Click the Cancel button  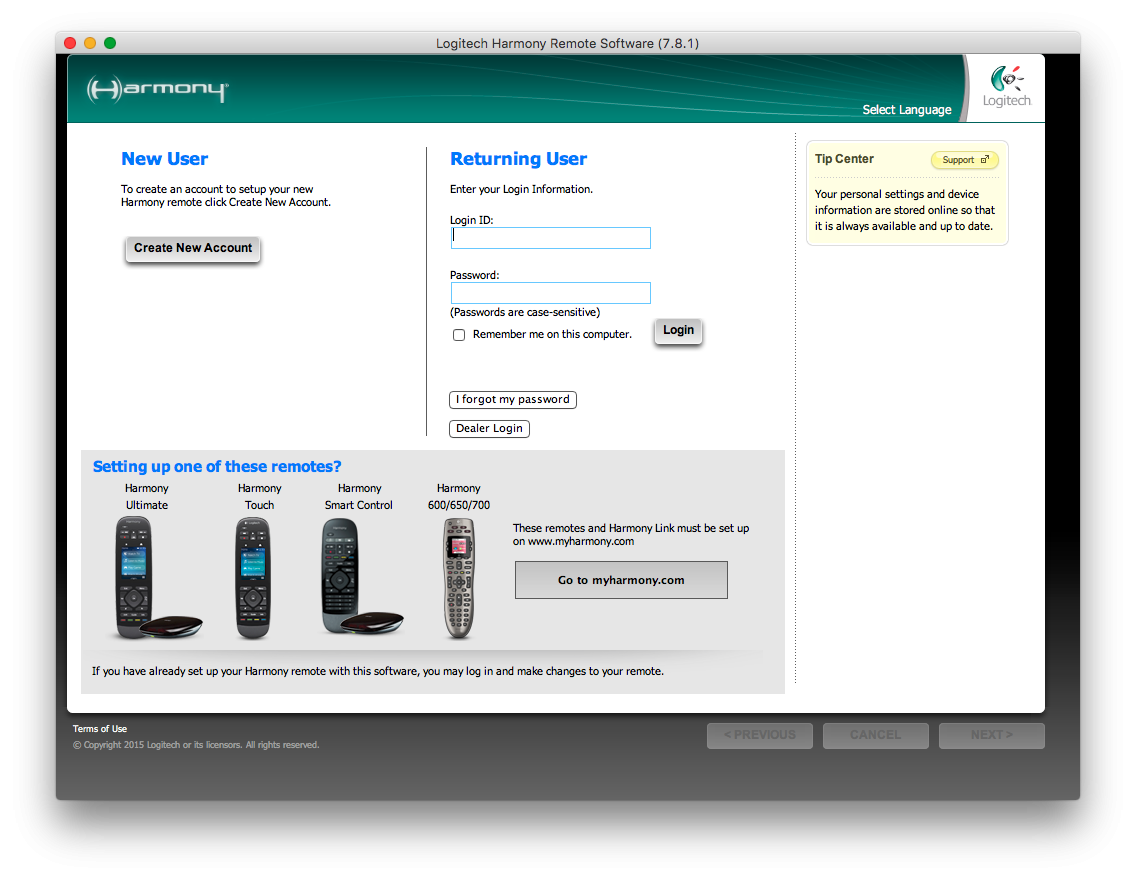[876, 735]
